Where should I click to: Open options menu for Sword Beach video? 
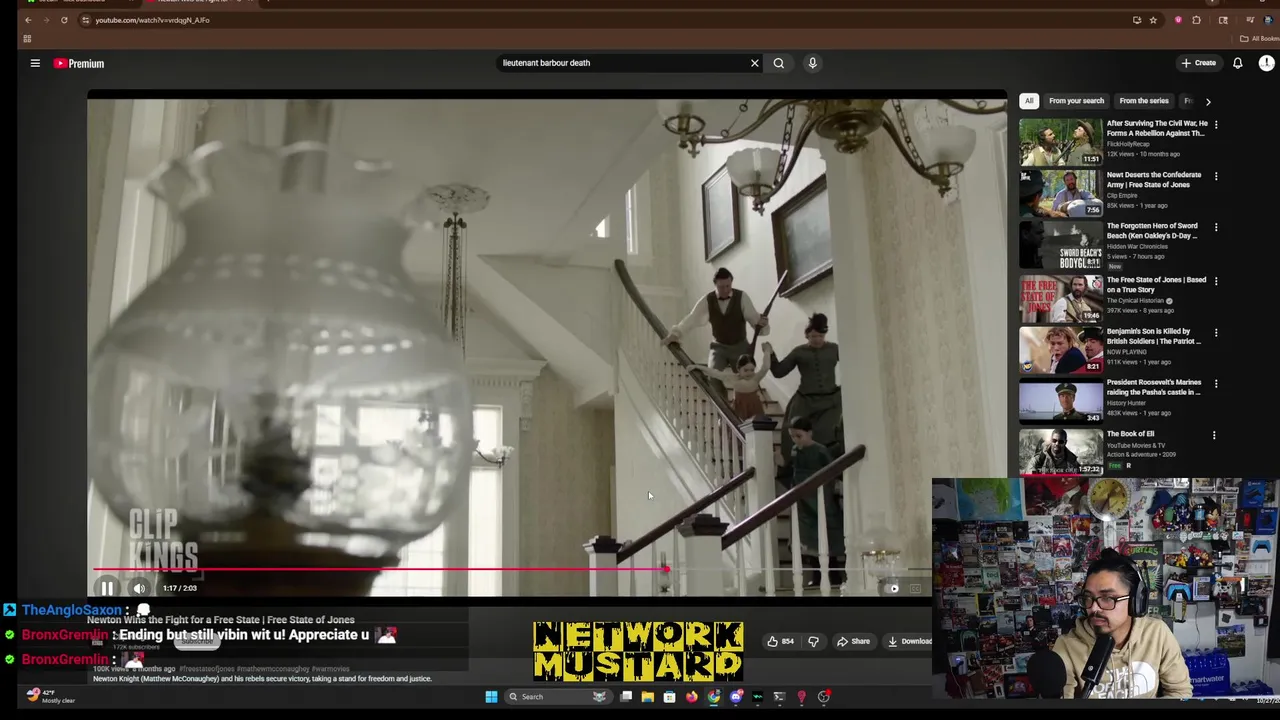coord(1216,227)
